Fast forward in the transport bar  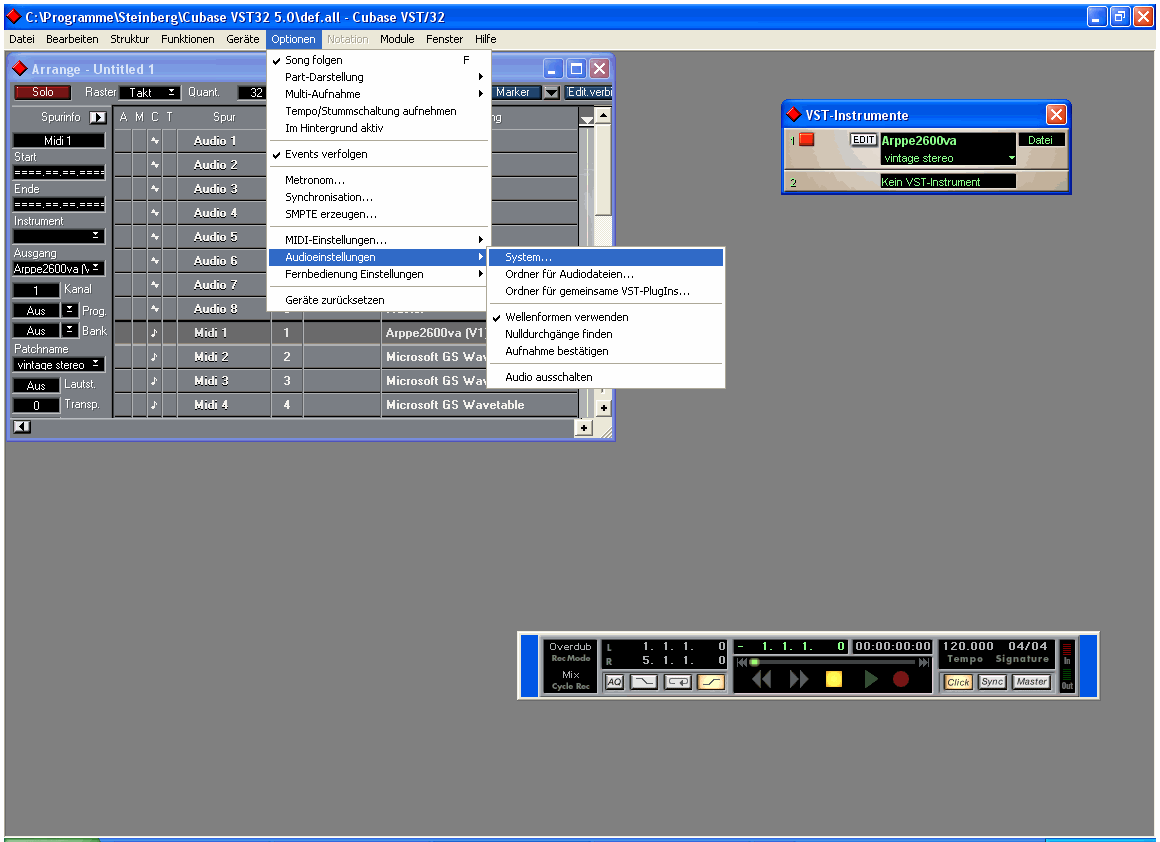(798, 678)
